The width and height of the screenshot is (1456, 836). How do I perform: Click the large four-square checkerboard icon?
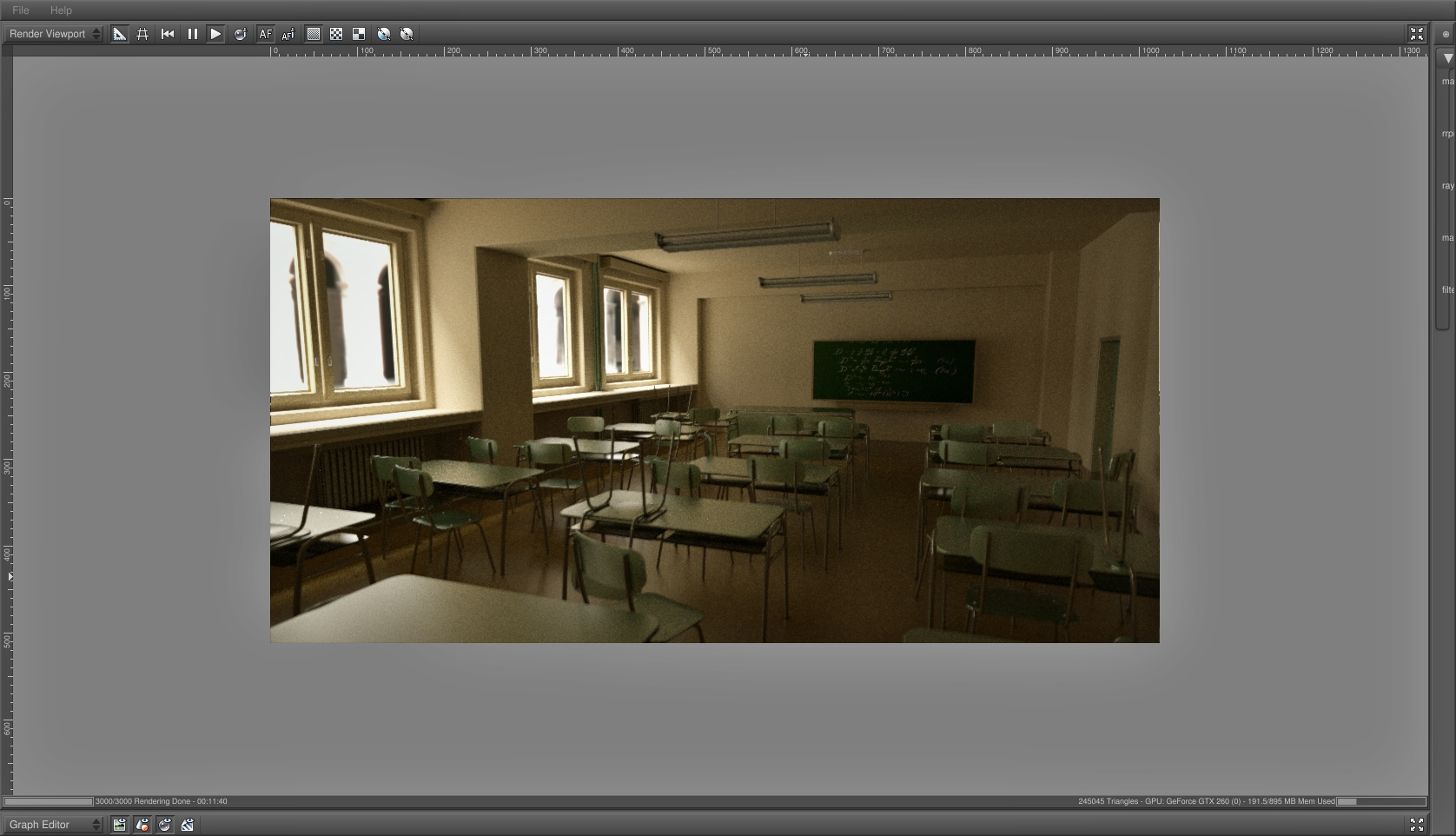[x=359, y=34]
